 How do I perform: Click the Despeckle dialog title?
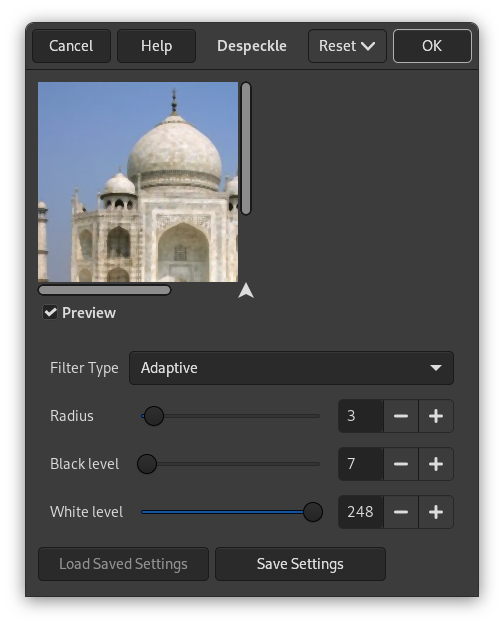coord(252,46)
